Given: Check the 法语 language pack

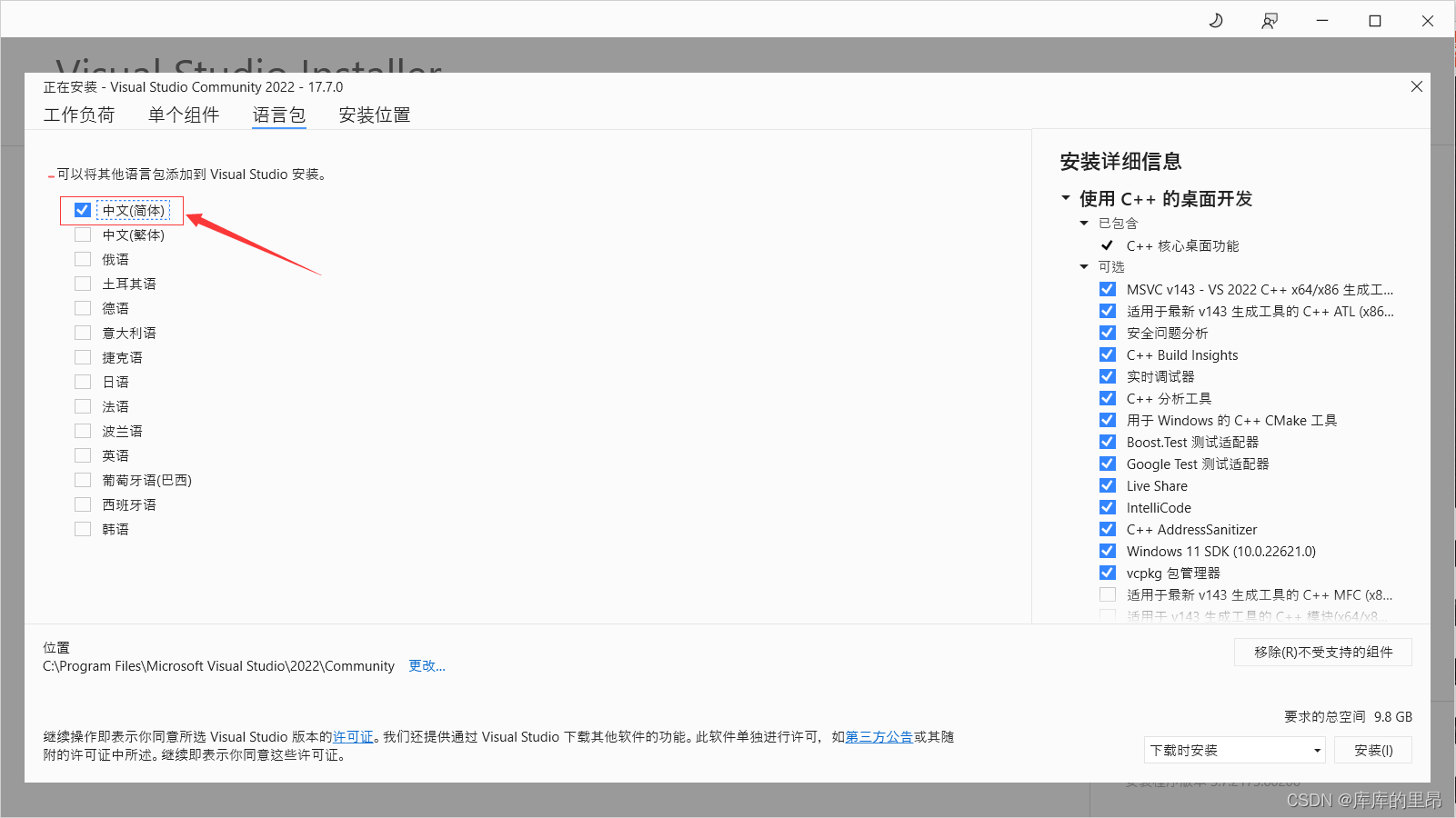Looking at the screenshot, I should [x=83, y=406].
